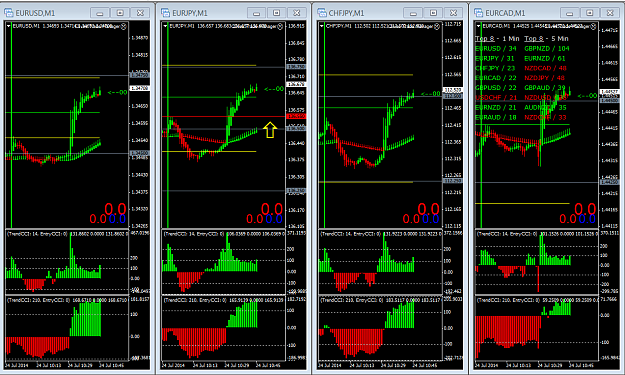Click the 'EURAUD / 18' list entry

(495, 118)
